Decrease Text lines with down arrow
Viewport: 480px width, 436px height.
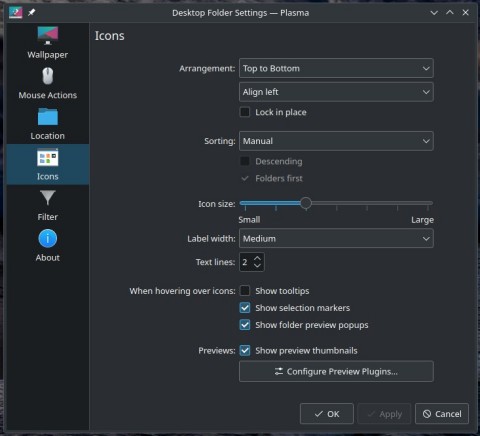tap(257, 266)
